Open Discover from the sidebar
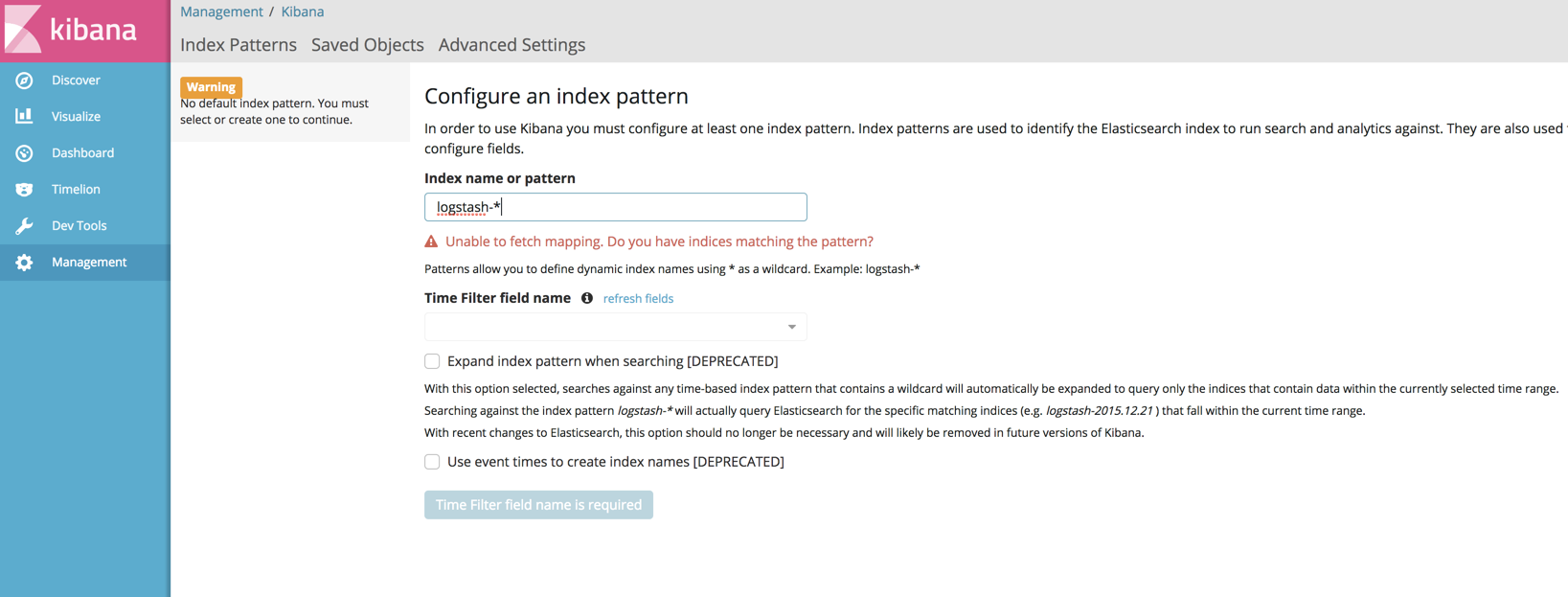This screenshot has height=597, width=1568. pyautogui.click(x=85, y=80)
